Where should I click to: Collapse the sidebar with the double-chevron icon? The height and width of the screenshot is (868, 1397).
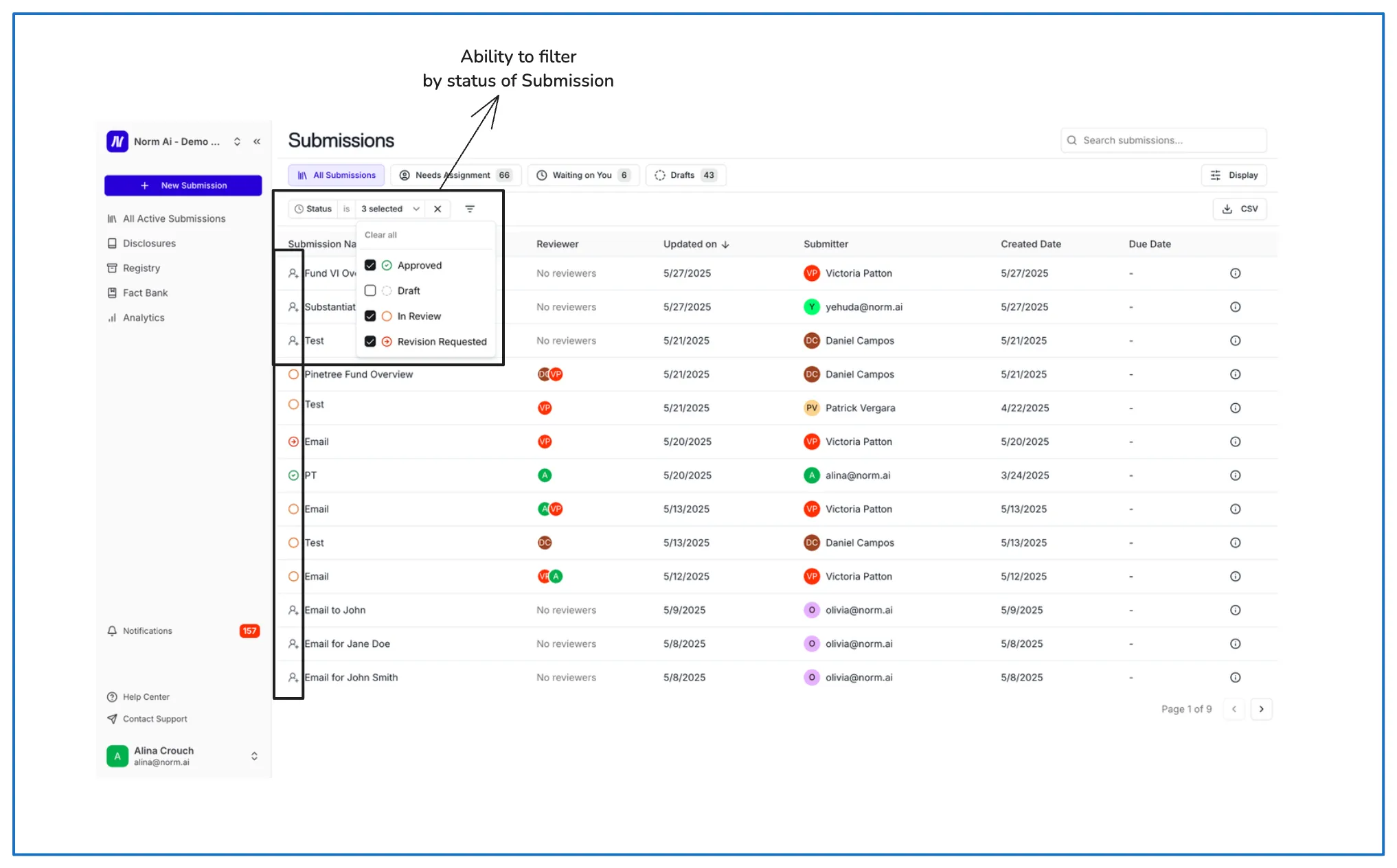pos(257,141)
